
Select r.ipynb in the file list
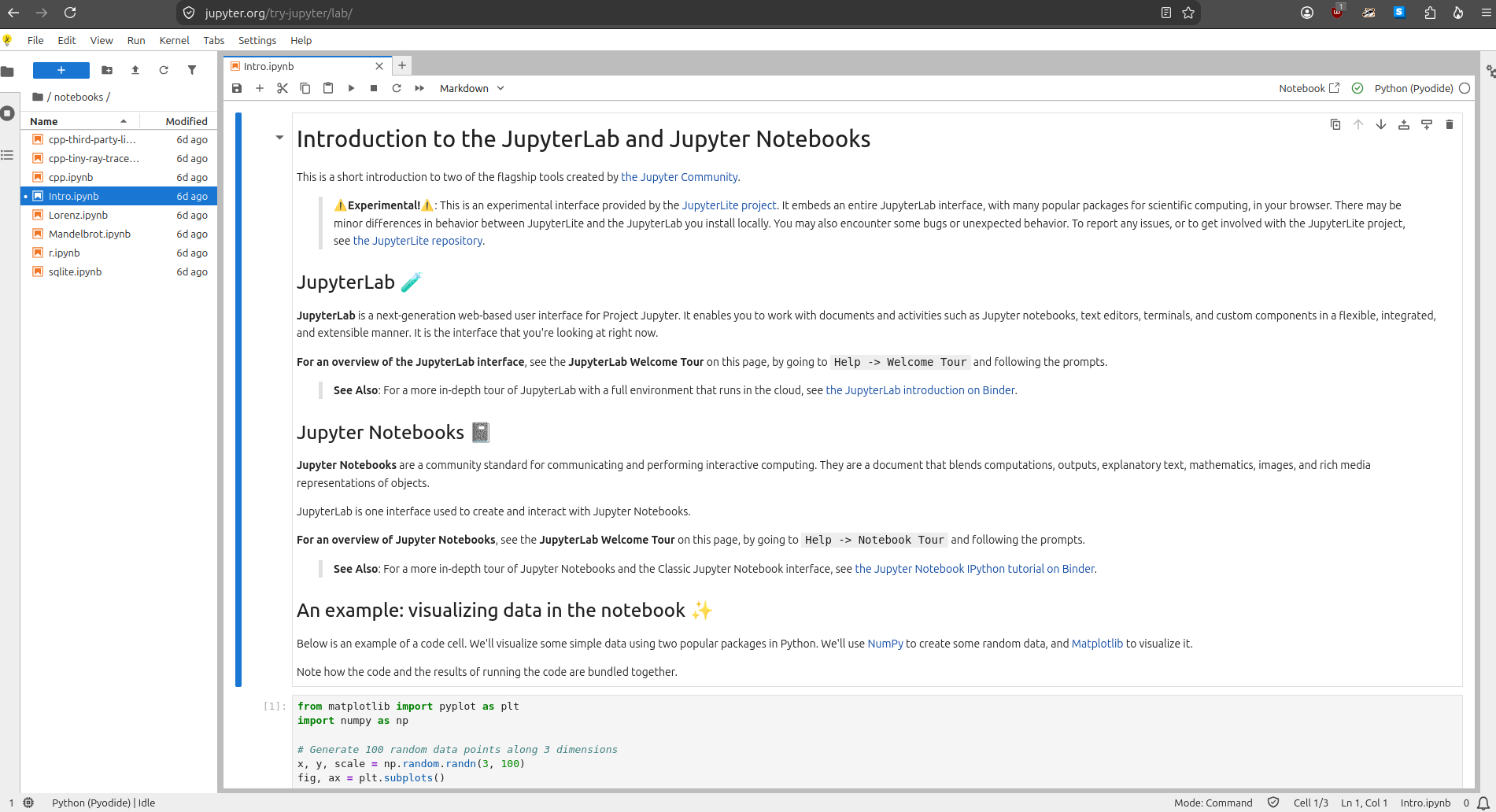[x=119, y=253]
